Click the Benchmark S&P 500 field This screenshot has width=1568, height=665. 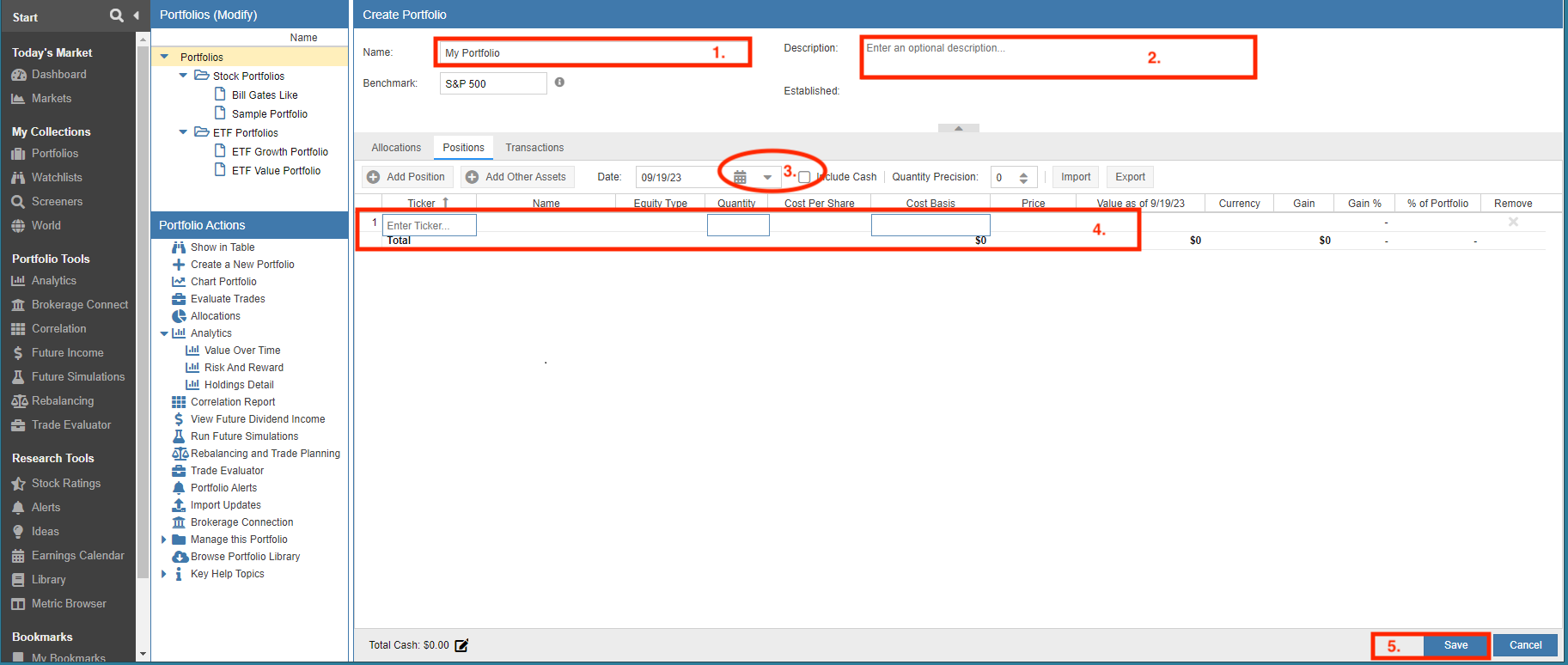pyautogui.click(x=493, y=83)
